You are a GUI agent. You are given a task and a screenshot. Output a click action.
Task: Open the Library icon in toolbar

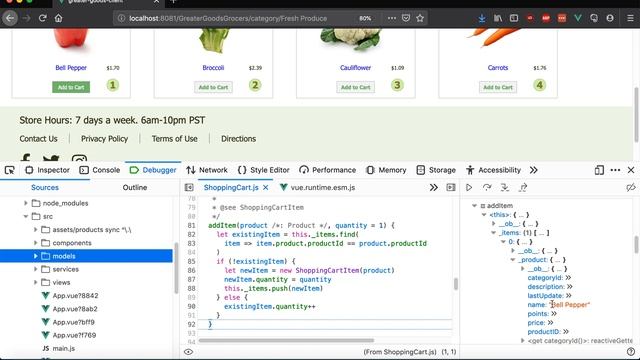click(x=498, y=18)
